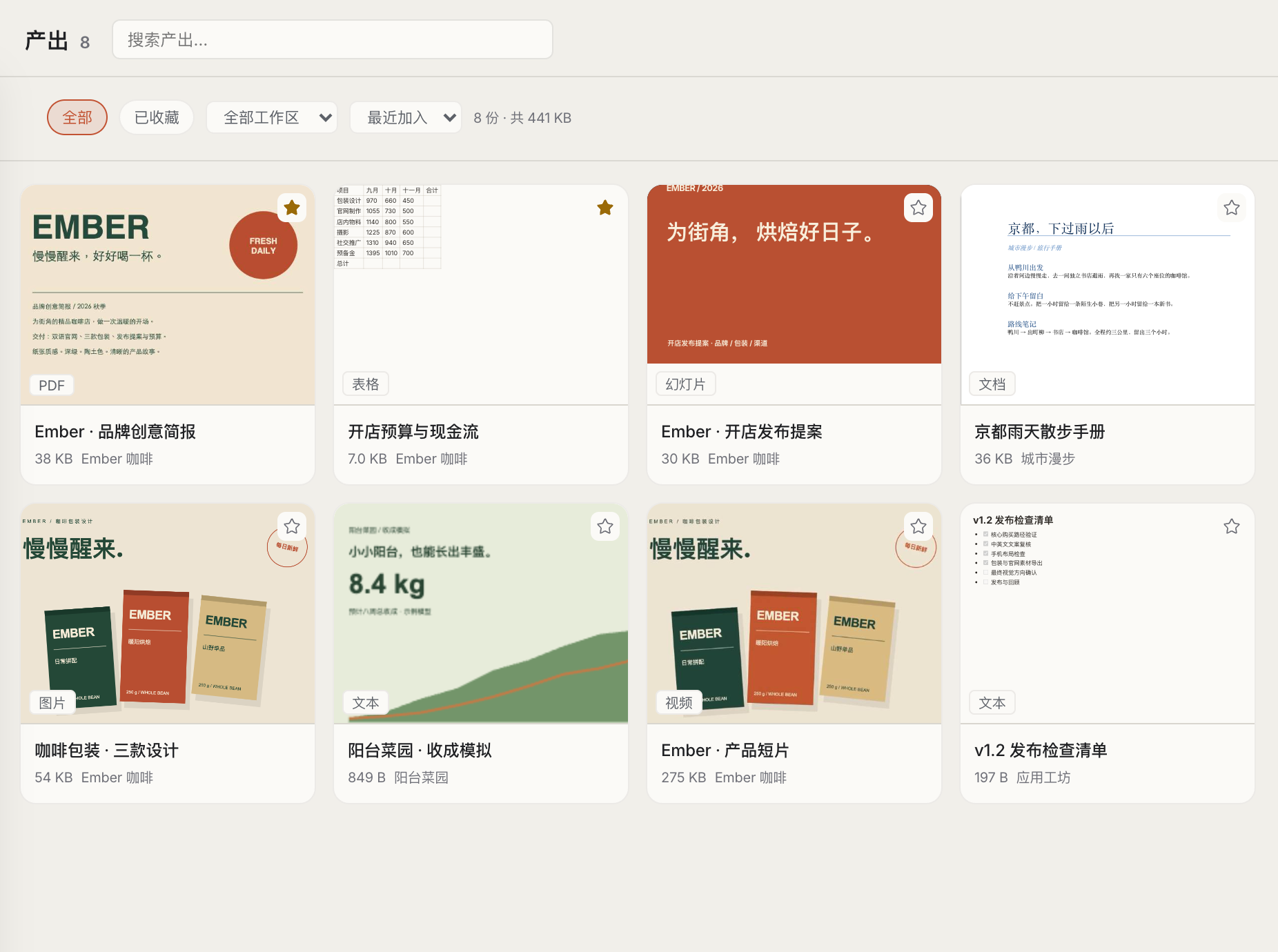Click the 搜索产出 search field
This screenshot has height=952, width=1278.
(333, 39)
